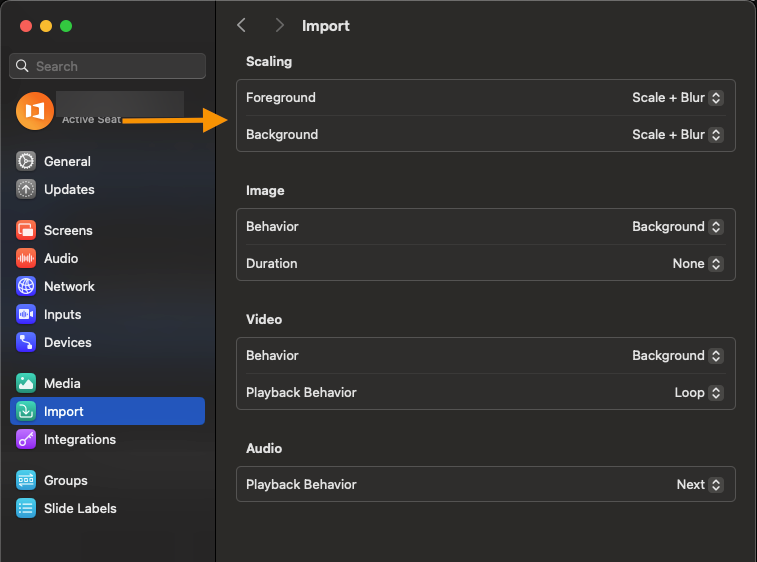Image resolution: width=757 pixels, height=562 pixels.
Task: Click the Audio waveform icon
Action: click(26, 258)
